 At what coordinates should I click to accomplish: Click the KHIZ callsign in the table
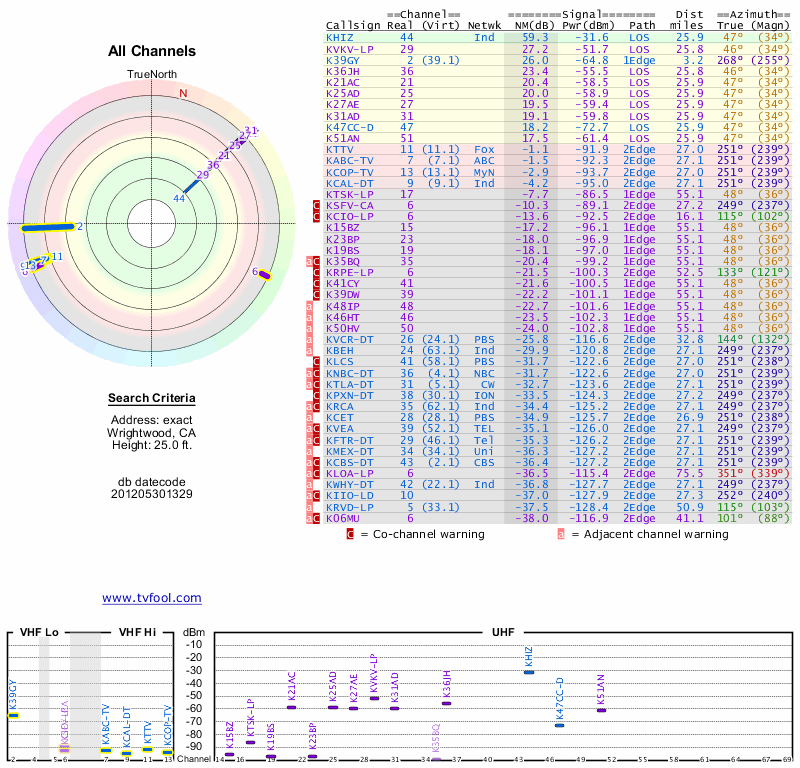tap(339, 36)
